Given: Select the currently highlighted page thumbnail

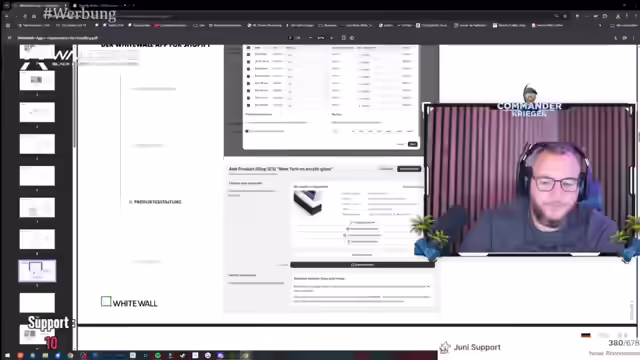Looking at the screenshot, I should pyautogui.click(x=37, y=271).
